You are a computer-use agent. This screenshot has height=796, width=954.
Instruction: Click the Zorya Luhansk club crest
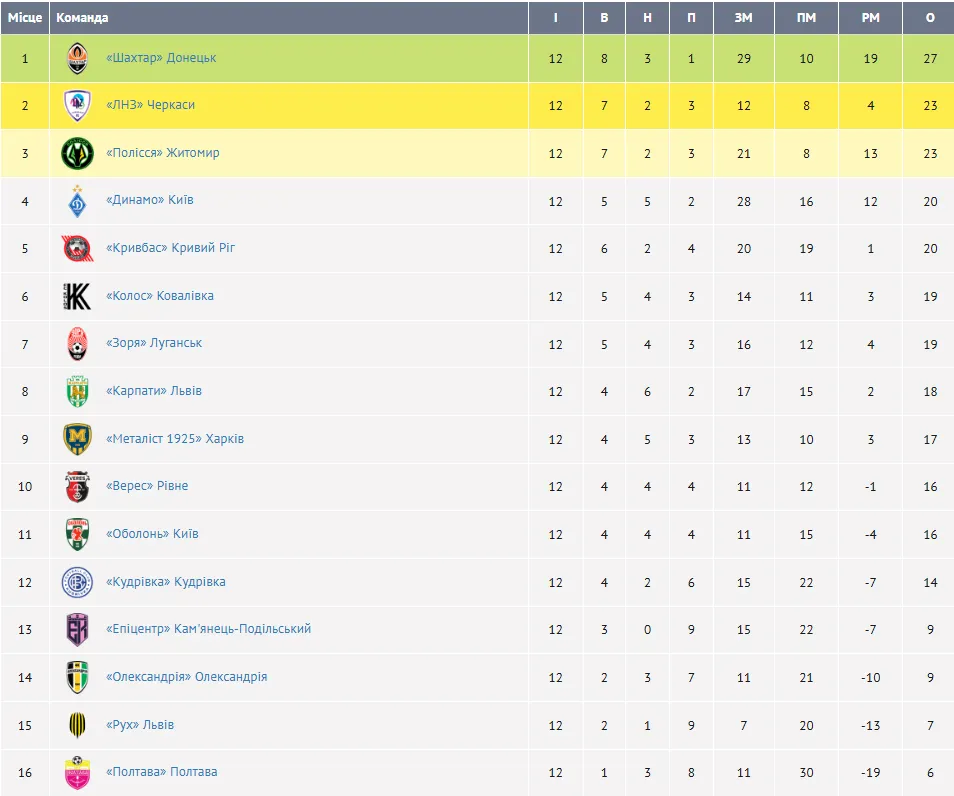pyautogui.click(x=77, y=344)
